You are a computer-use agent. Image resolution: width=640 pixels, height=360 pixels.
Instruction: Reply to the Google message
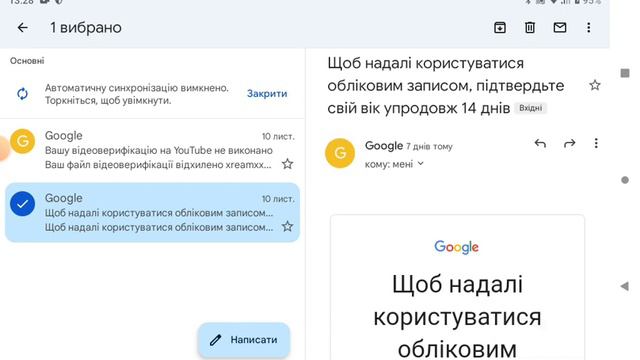pyautogui.click(x=540, y=143)
